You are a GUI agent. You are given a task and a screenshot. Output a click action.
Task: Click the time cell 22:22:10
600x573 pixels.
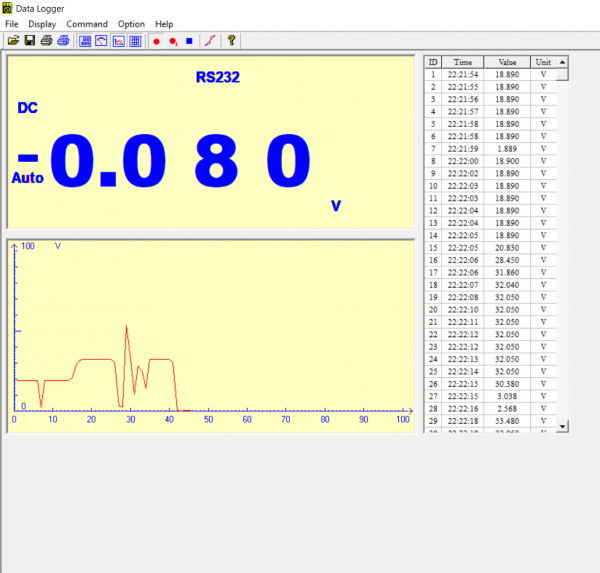[x=463, y=310]
